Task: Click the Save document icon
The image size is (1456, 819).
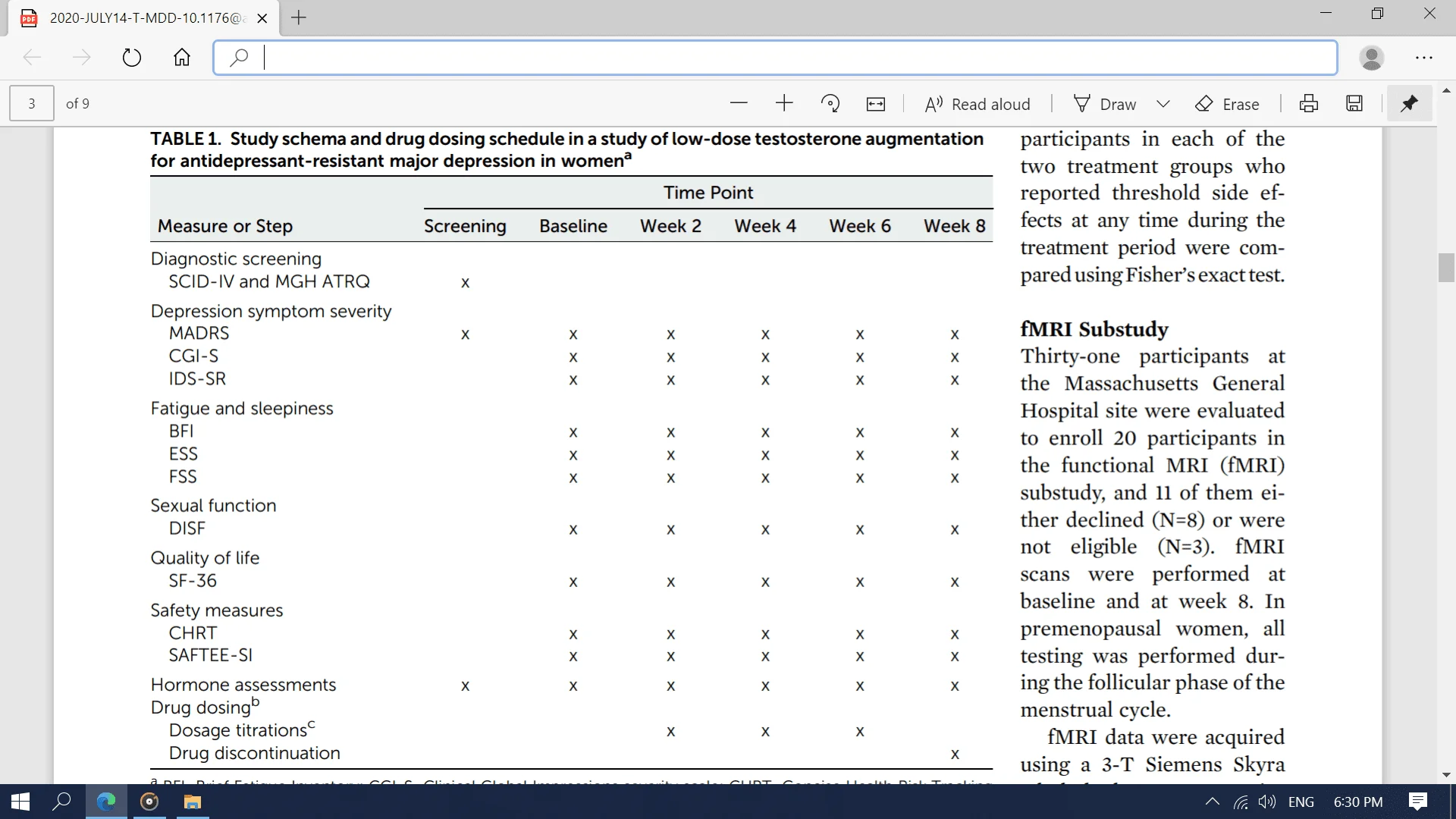Action: pos(1355,103)
